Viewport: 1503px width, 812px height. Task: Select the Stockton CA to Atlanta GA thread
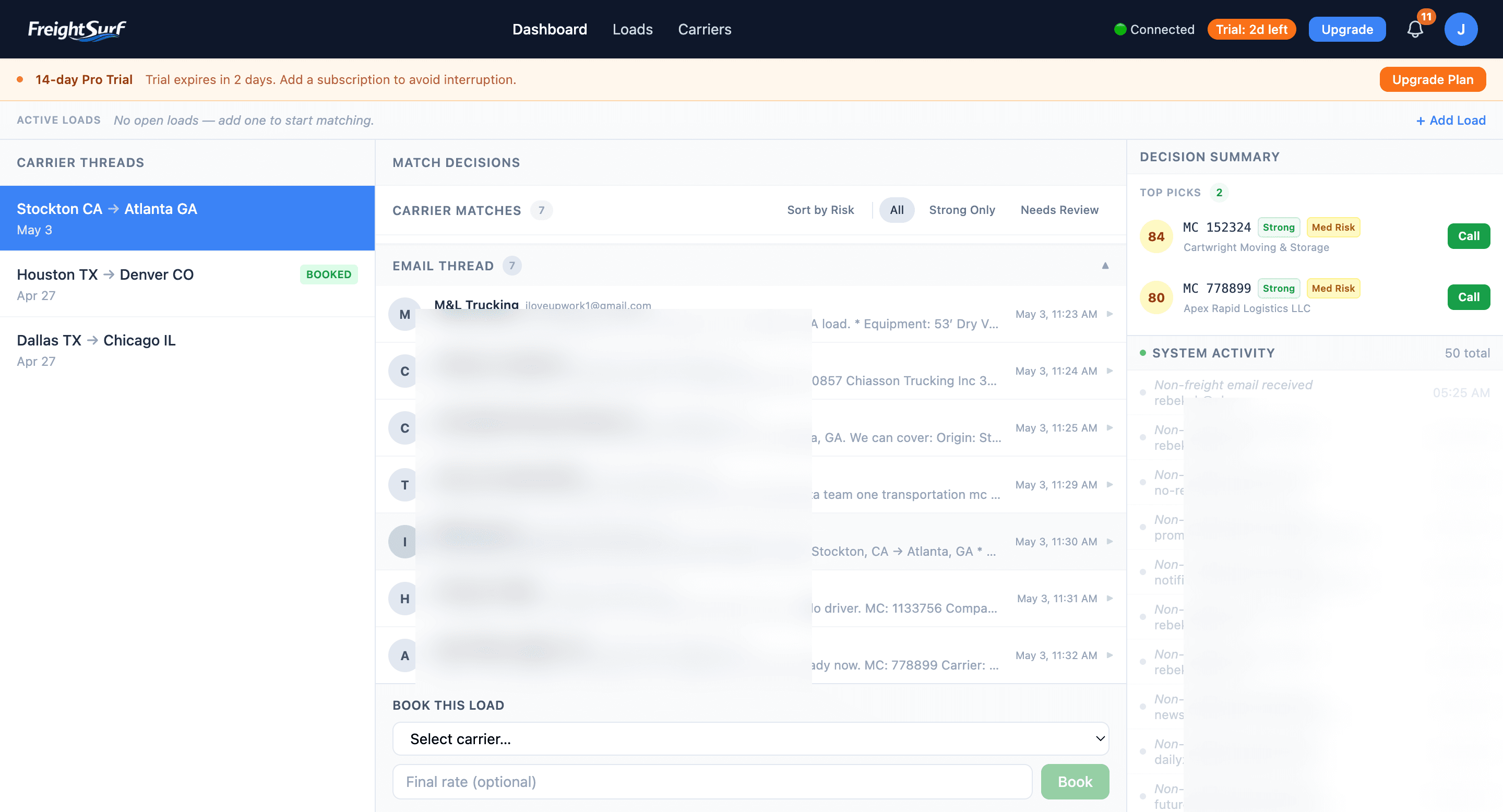coord(187,218)
